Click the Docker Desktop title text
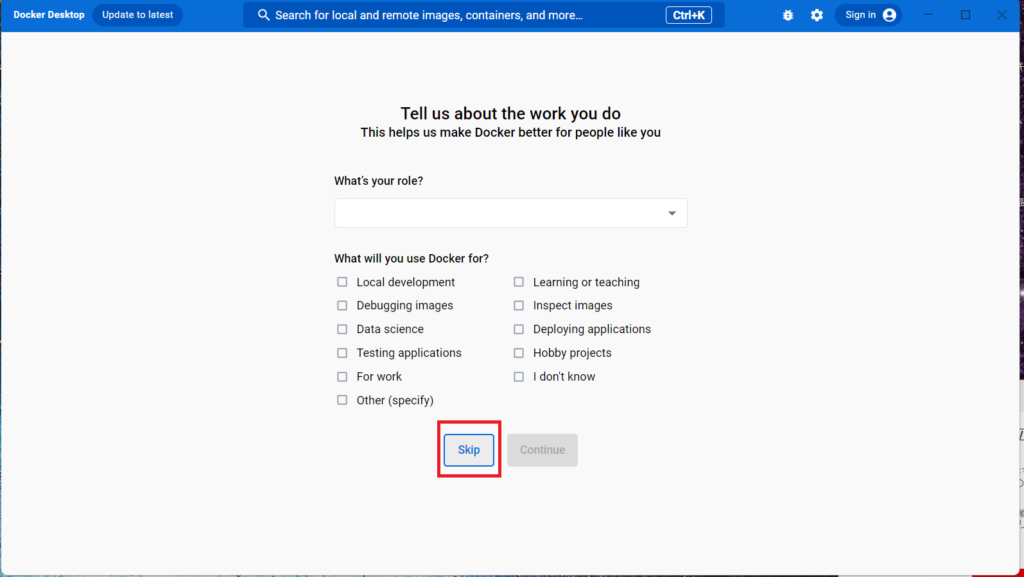The width and height of the screenshot is (1024, 577). [x=49, y=14]
